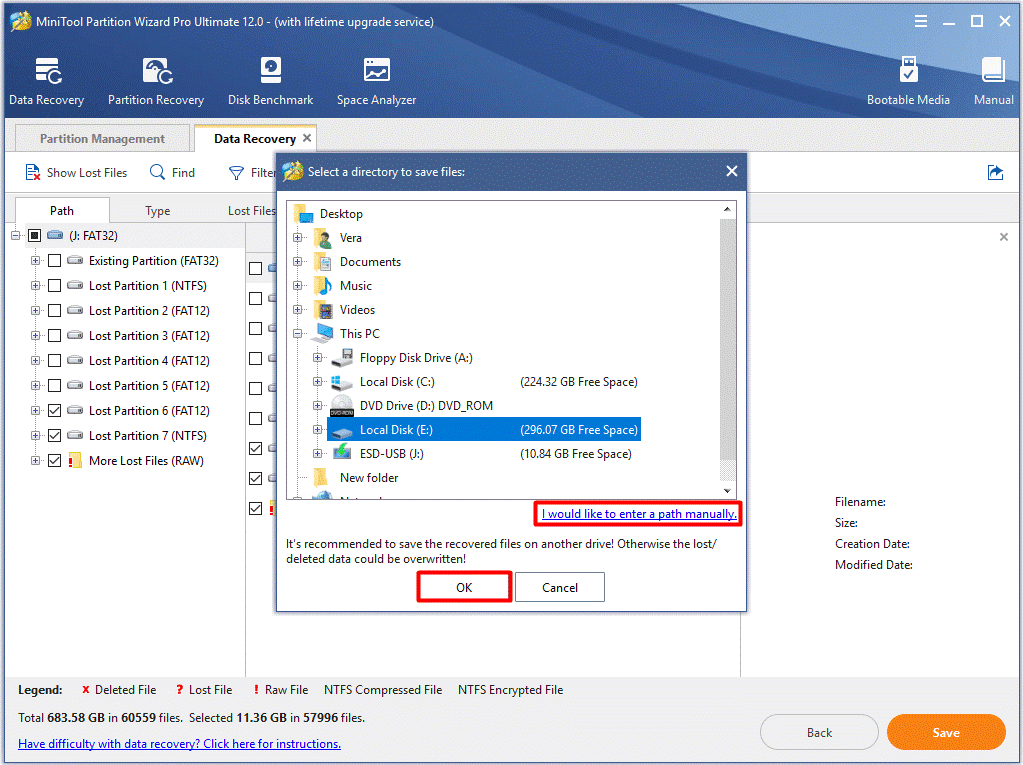Select Local Disk (E:) drive
Screen dimensions: 1023x765
pos(483,430)
